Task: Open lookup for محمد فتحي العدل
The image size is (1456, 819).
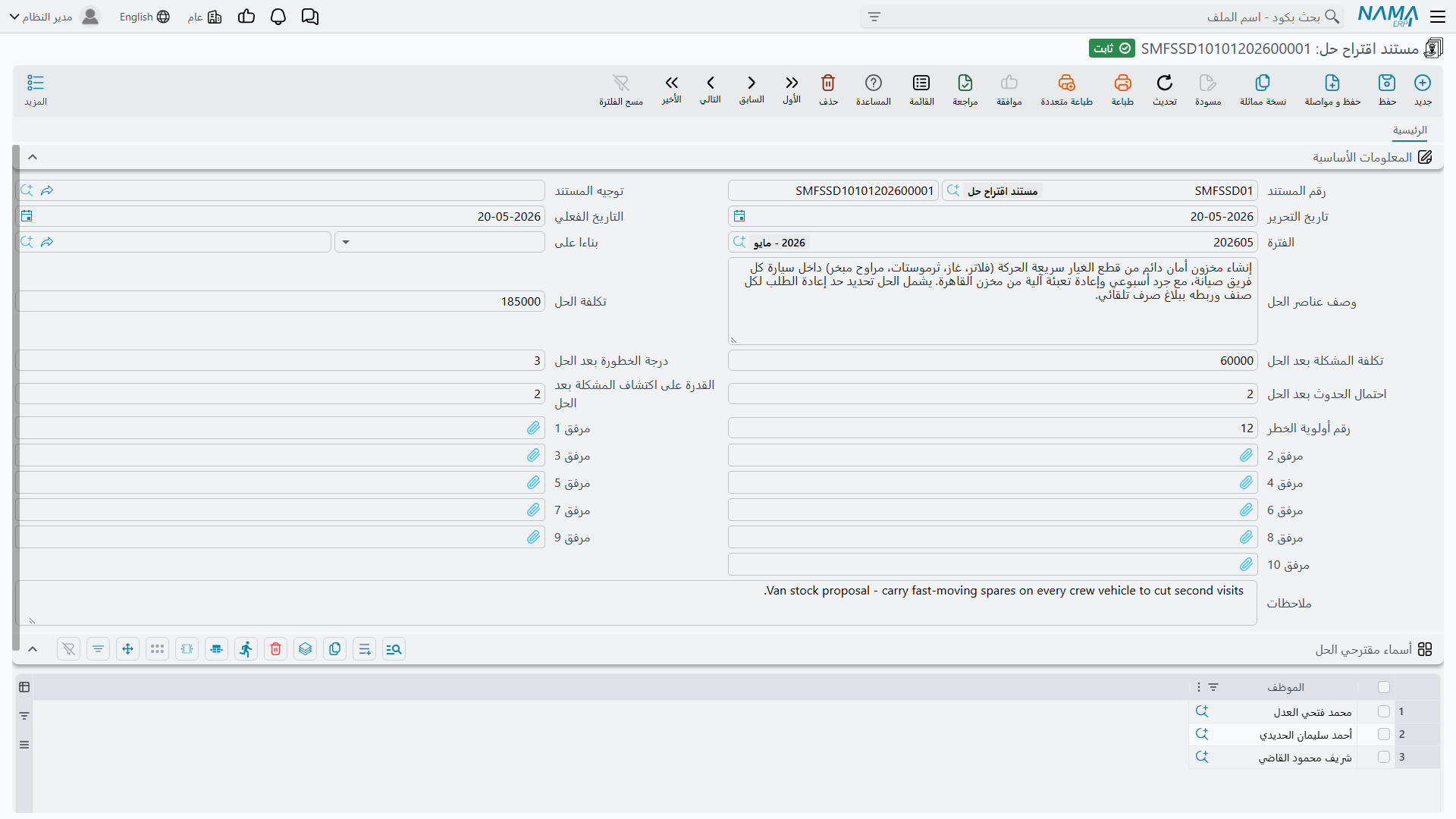Action: 1202,711
